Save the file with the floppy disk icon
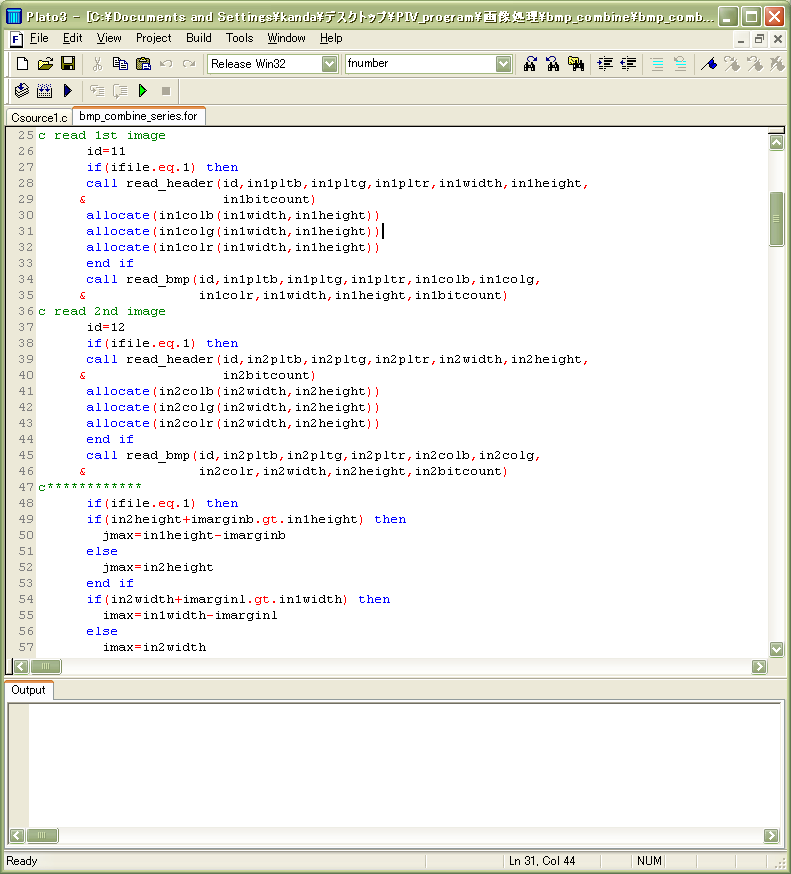 [68, 64]
